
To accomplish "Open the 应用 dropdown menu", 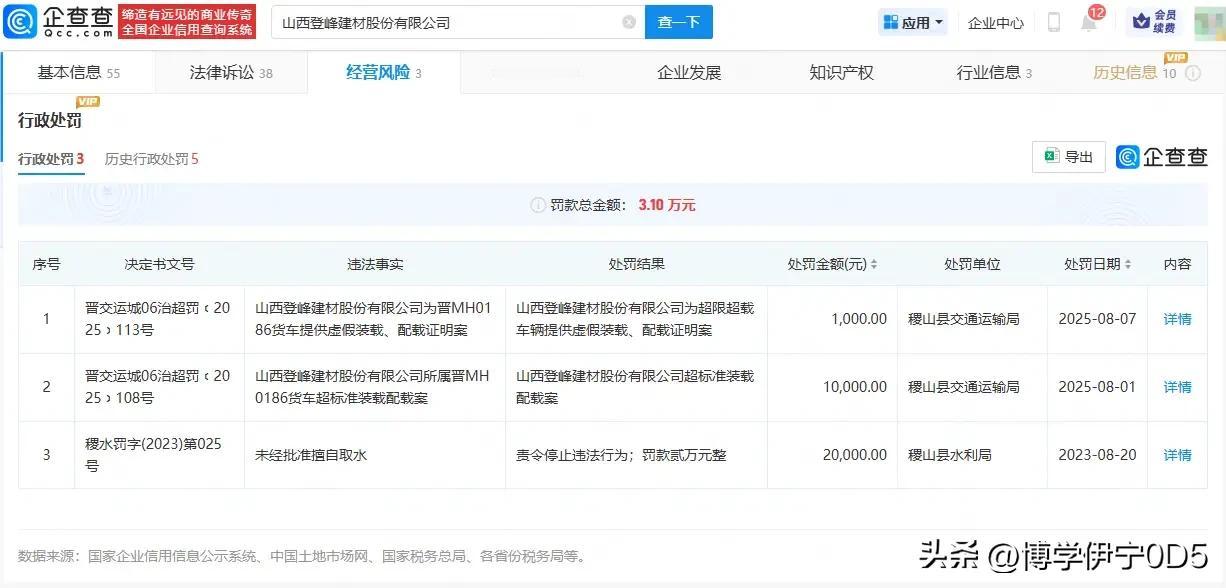I will [x=914, y=22].
